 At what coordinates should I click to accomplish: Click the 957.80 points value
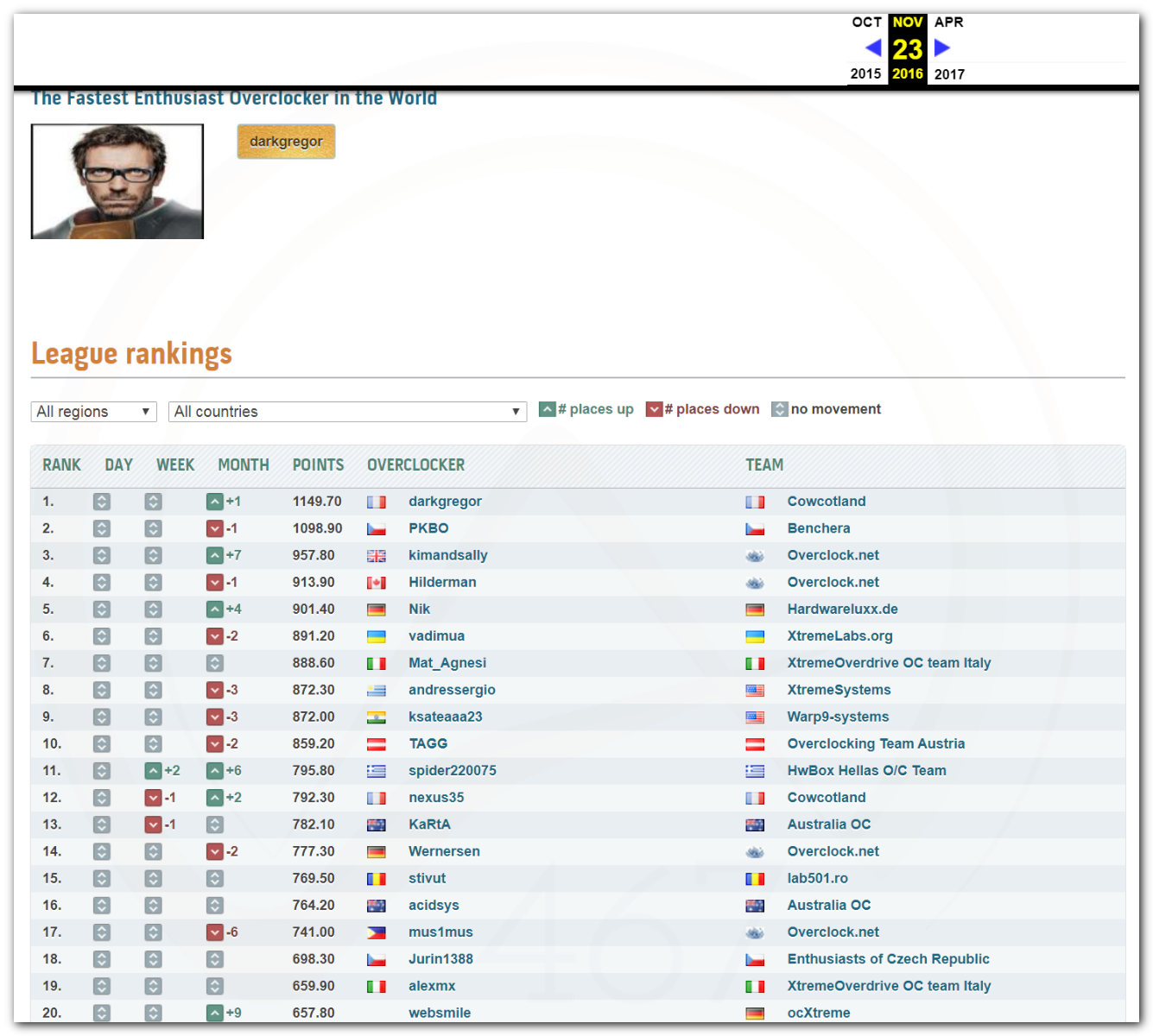click(314, 555)
